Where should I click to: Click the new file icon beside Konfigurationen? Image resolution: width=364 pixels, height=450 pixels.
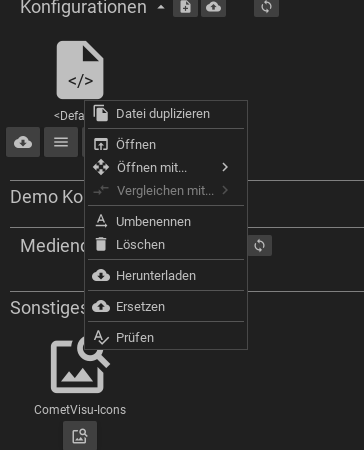click(x=185, y=7)
